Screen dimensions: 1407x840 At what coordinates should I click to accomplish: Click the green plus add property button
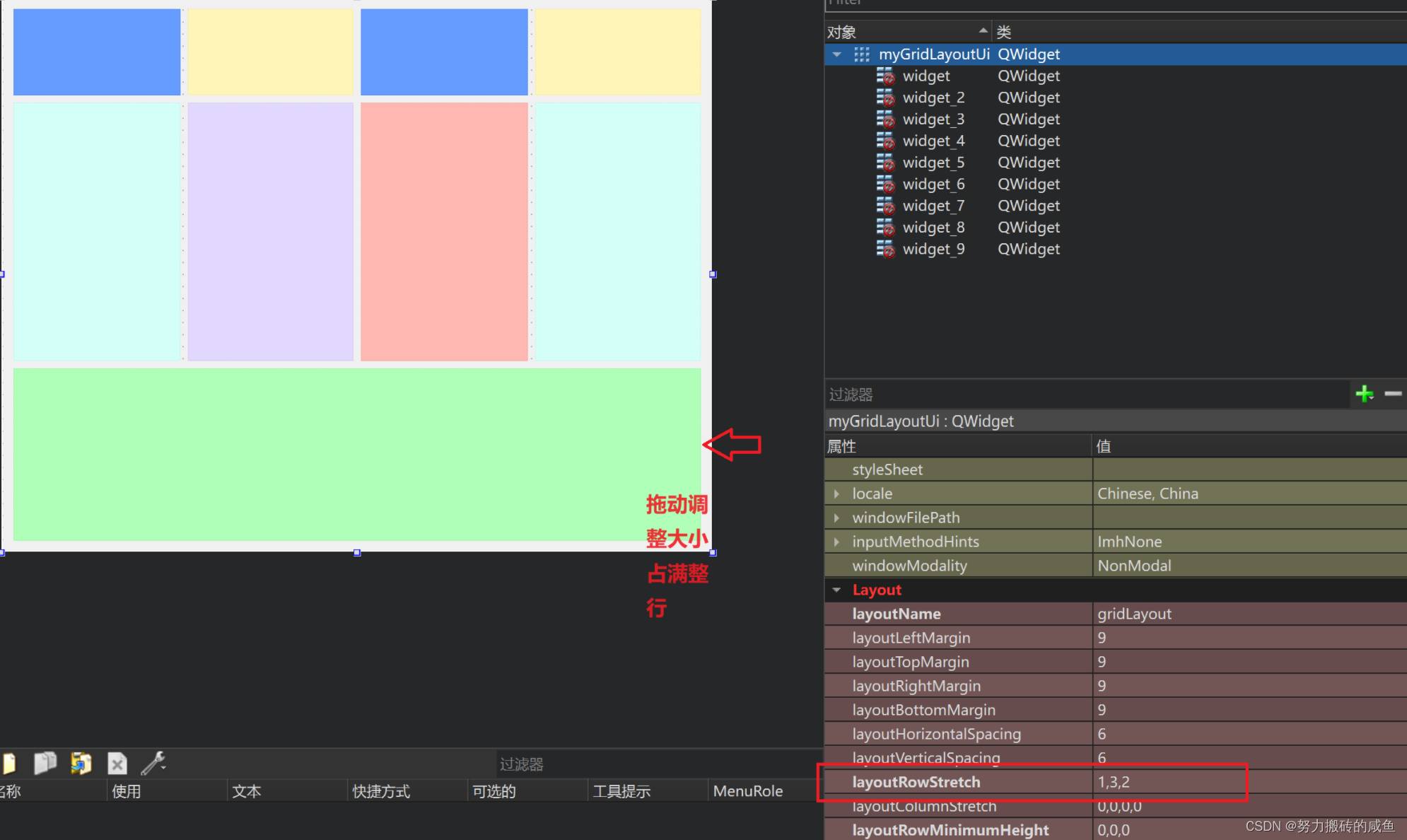tap(1364, 394)
